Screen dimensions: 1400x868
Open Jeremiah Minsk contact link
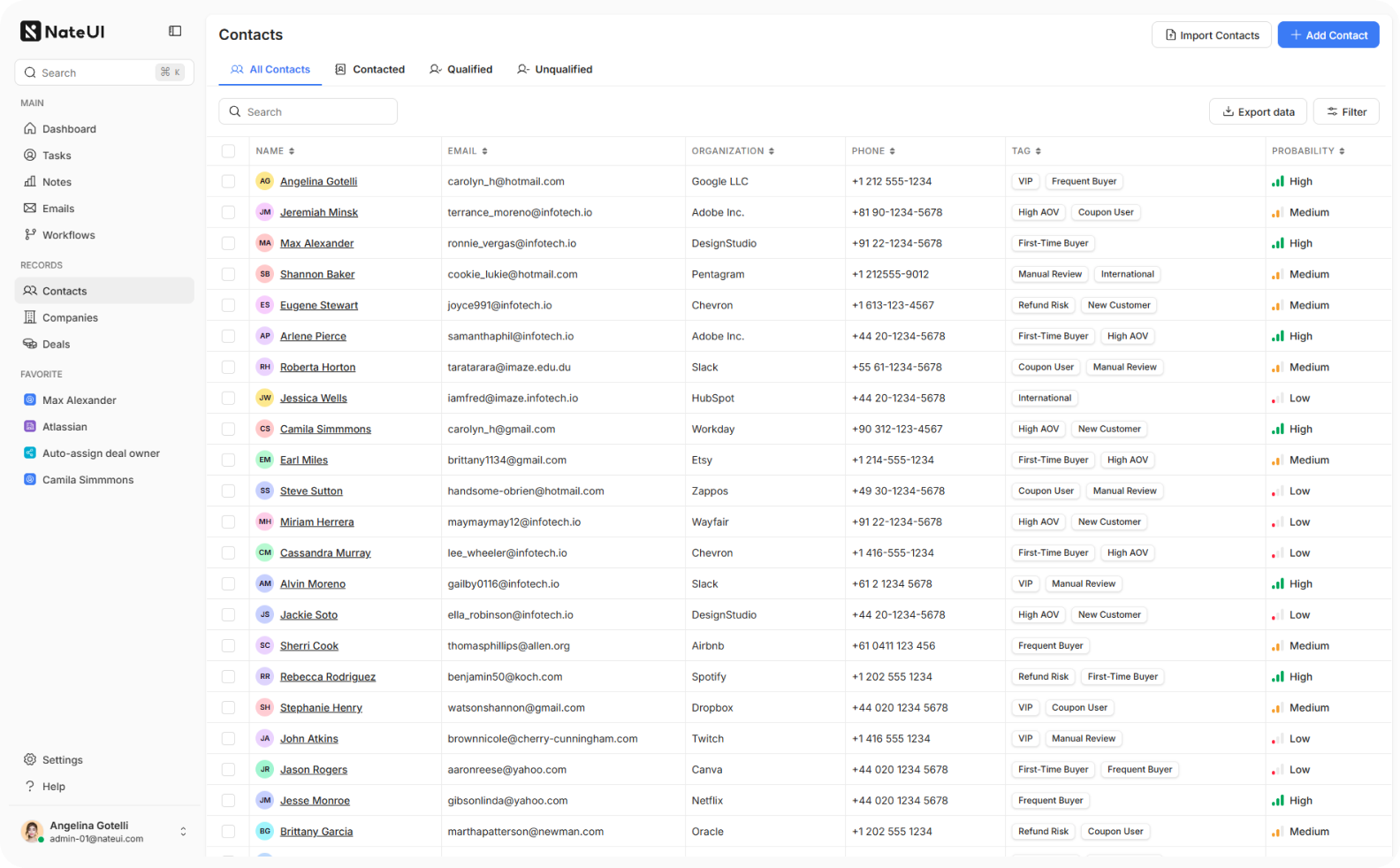point(319,213)
